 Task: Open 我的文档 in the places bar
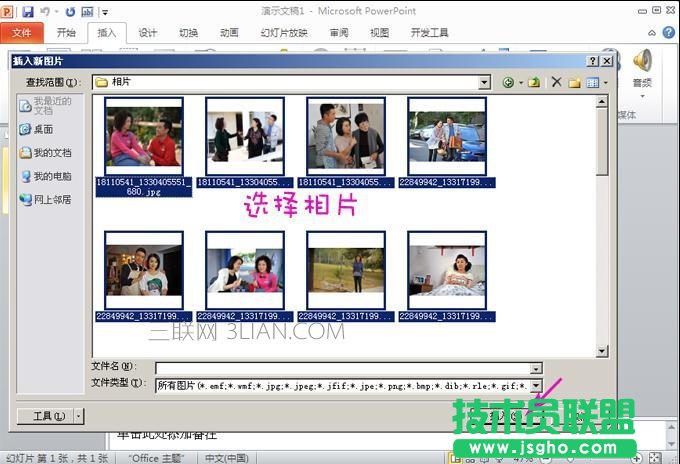coord(46,153)
